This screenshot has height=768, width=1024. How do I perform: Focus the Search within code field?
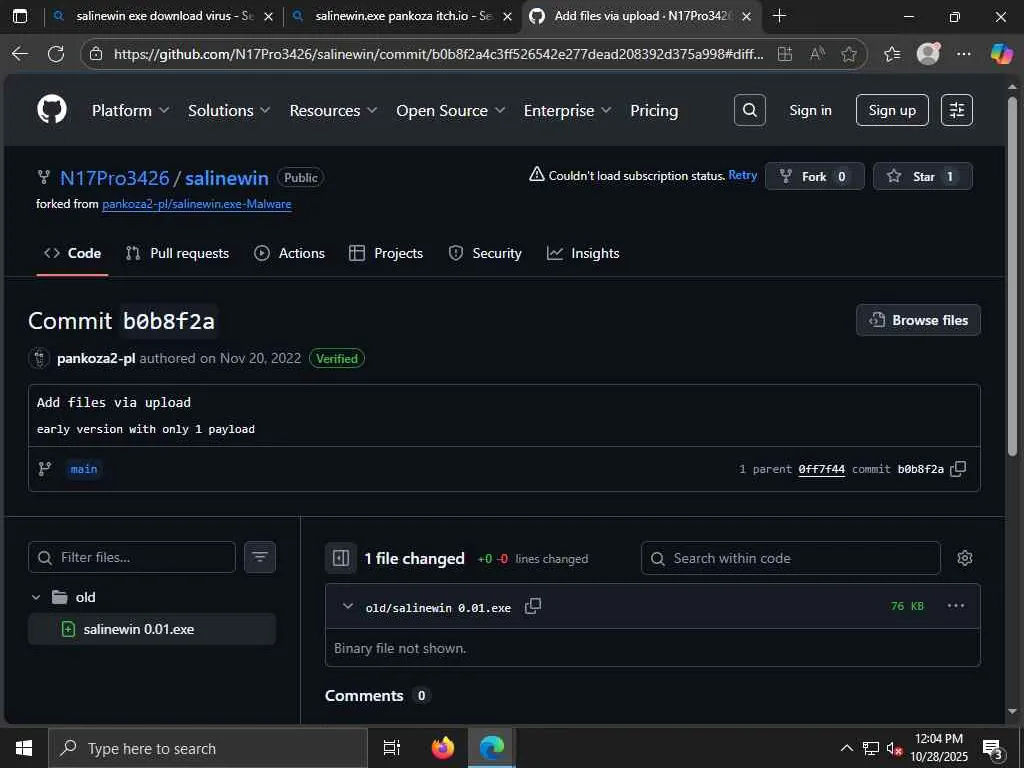coord(791,558)
